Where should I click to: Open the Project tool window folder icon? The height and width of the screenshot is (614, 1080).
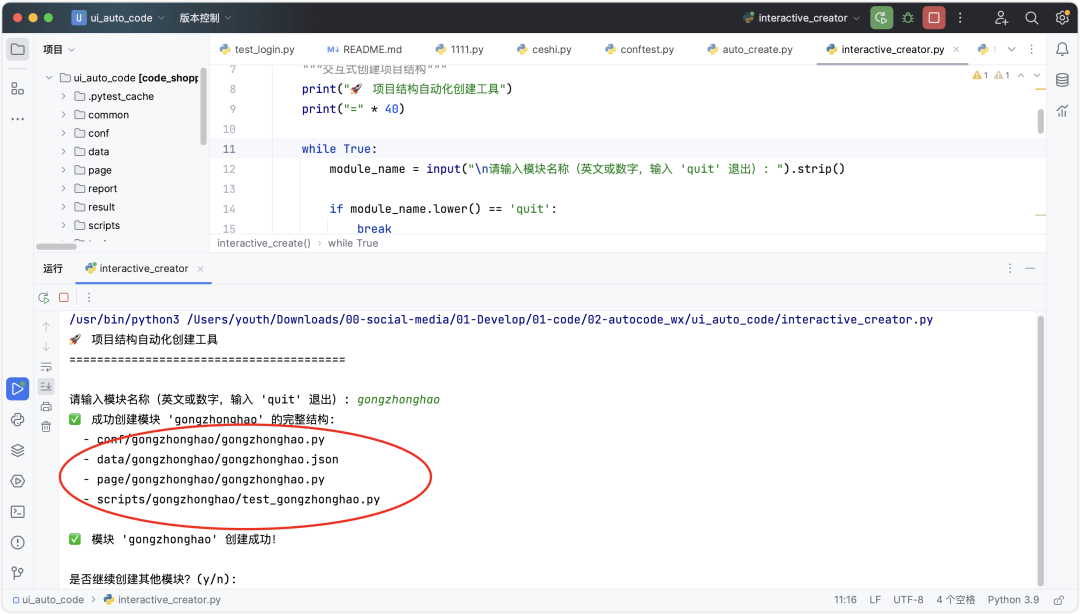tap(18, 49)
